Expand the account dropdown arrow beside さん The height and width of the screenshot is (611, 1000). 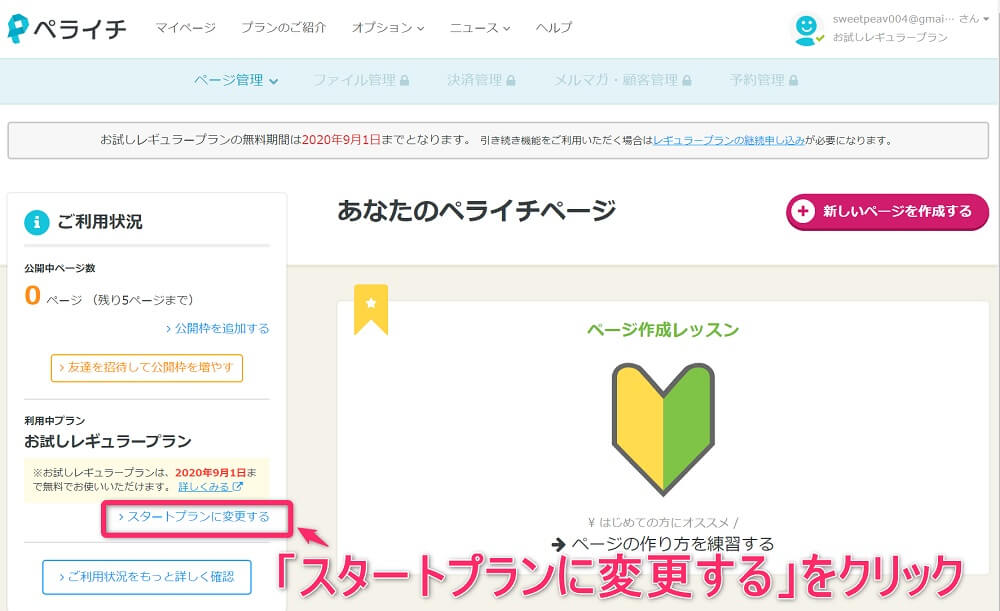pyautogui.click(x=986, y=19)
